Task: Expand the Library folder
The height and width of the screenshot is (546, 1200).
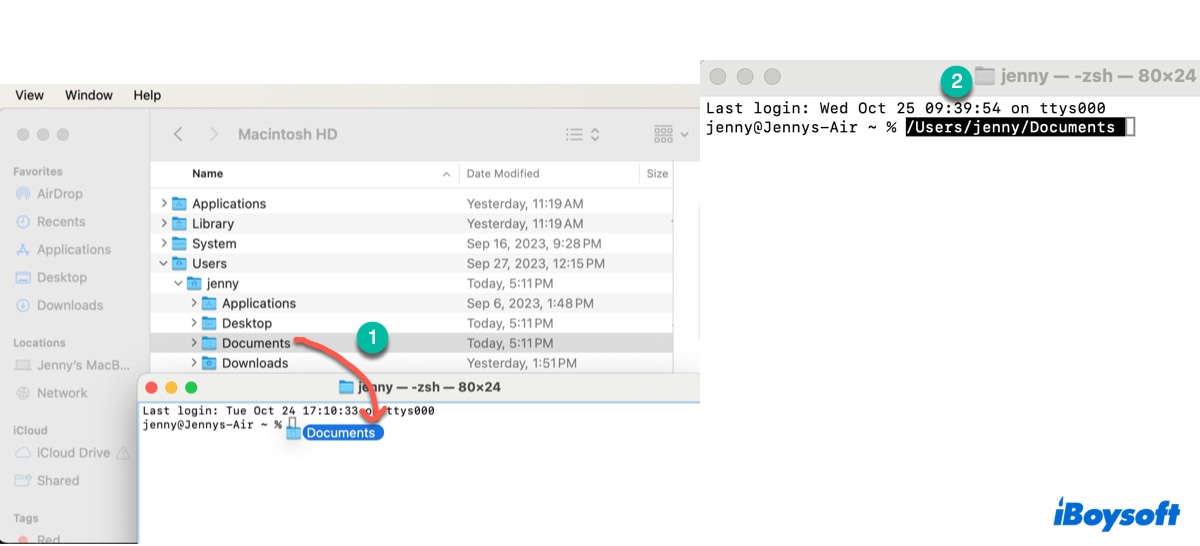Action: pyautogui.click(x=164, y=223)
